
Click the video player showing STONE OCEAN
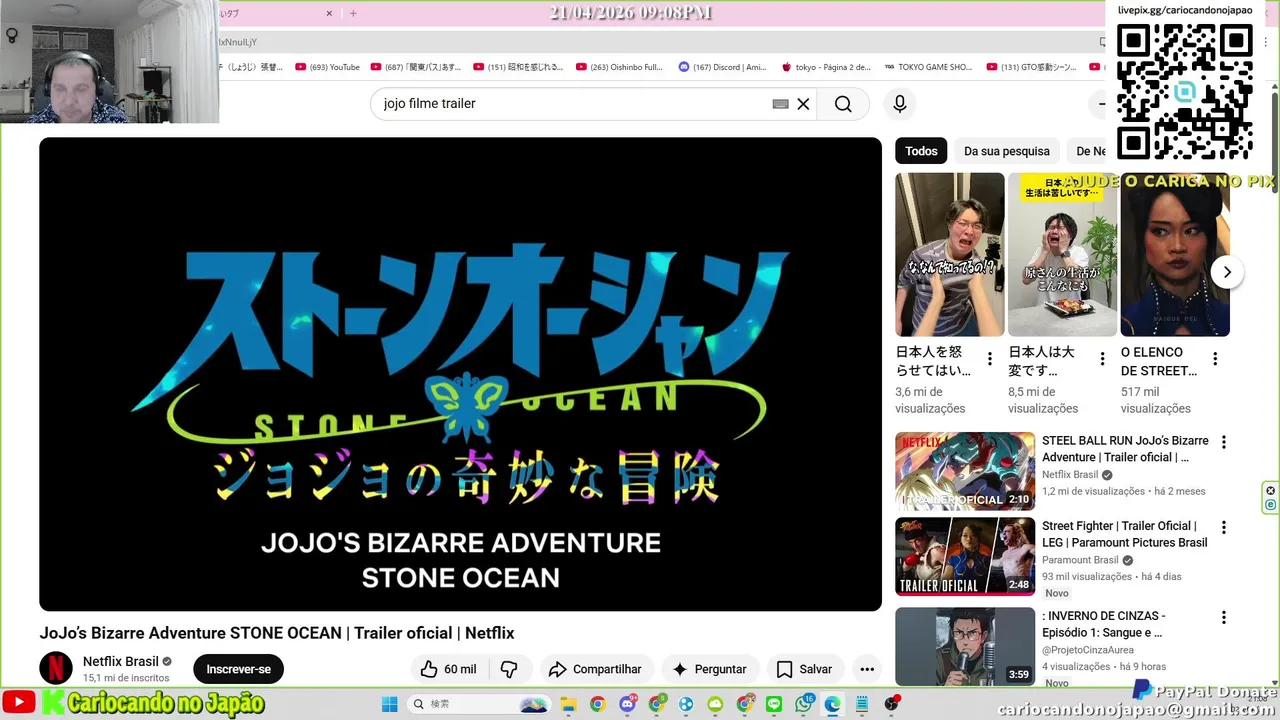(x=460, y=374)
